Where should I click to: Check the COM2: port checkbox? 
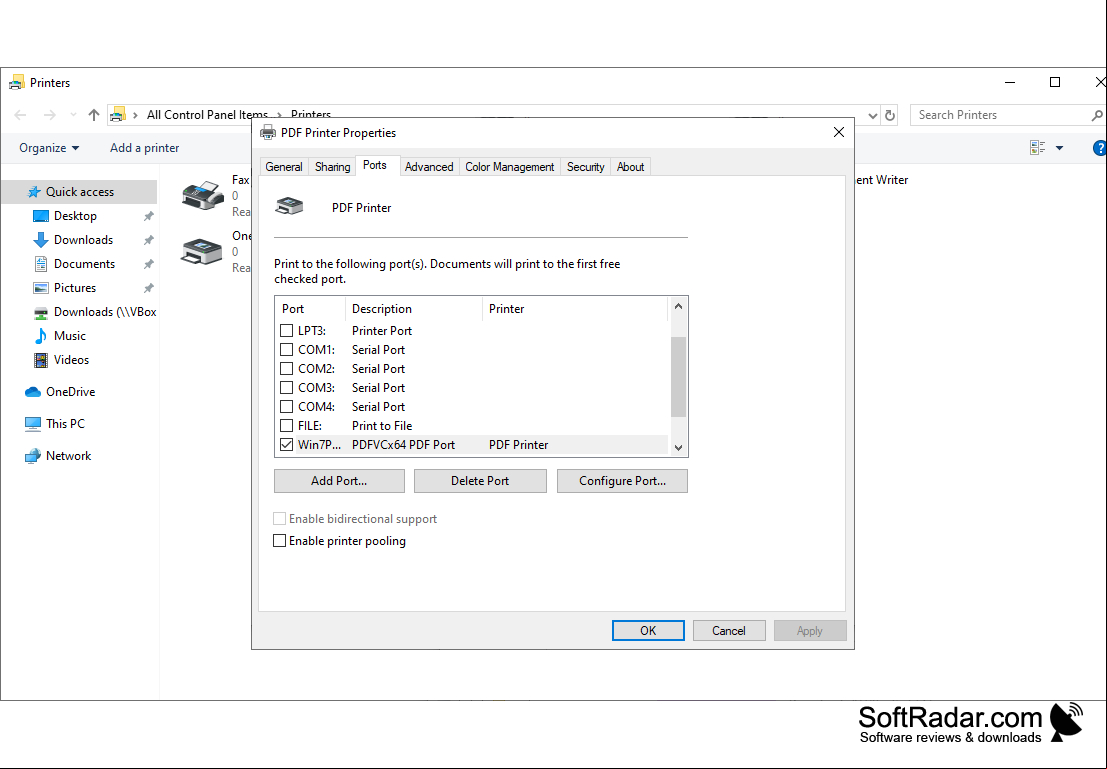pos(287,369)
